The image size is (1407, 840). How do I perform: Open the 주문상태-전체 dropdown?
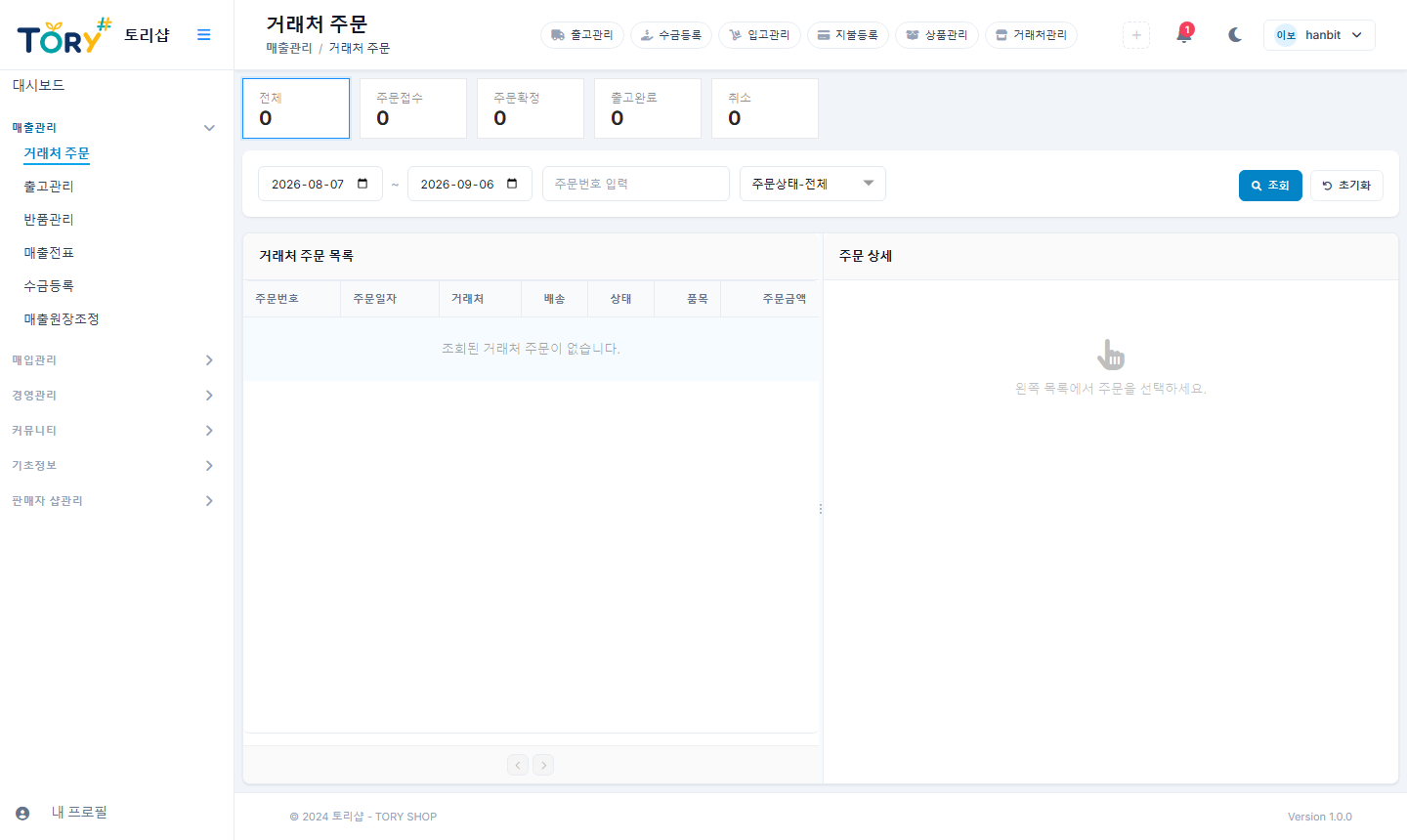[x=813, y=184]
